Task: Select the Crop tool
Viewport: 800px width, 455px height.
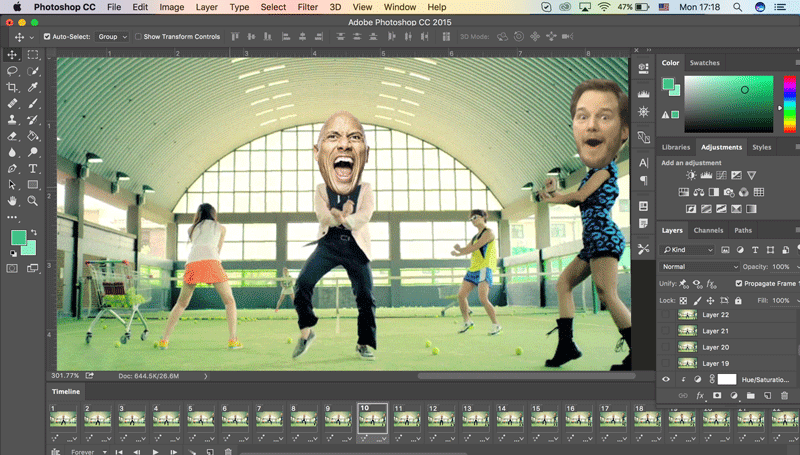Action: click(x=12, y=87)
